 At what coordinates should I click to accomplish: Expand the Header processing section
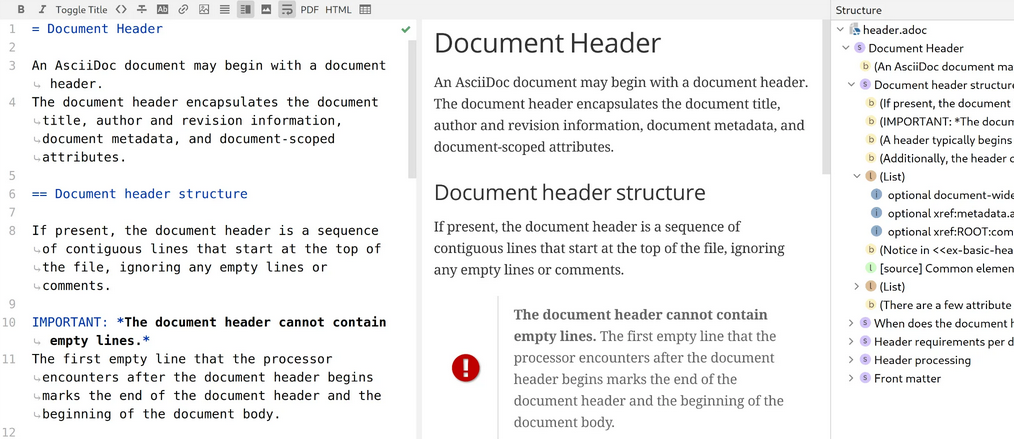(x=851, y=360)
